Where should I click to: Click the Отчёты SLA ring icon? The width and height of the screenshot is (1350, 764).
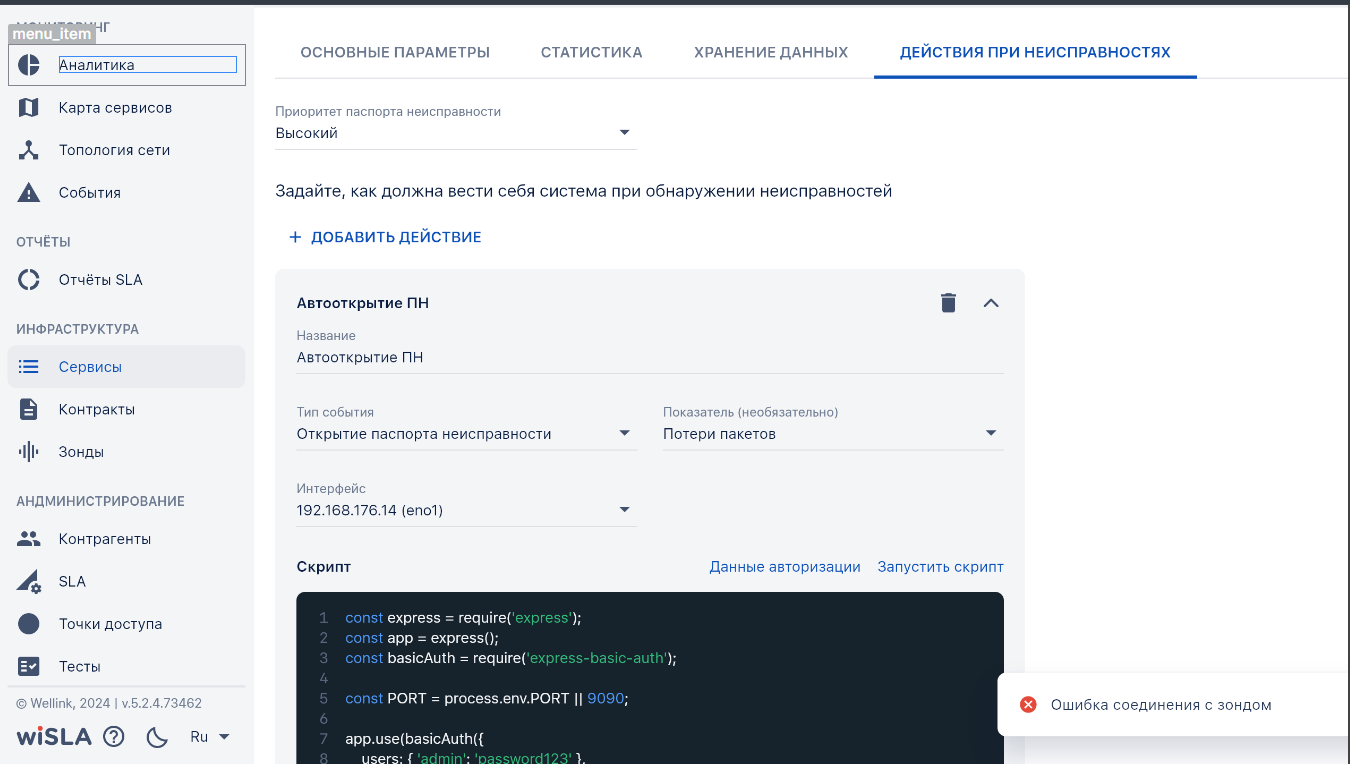pos(29,280)
